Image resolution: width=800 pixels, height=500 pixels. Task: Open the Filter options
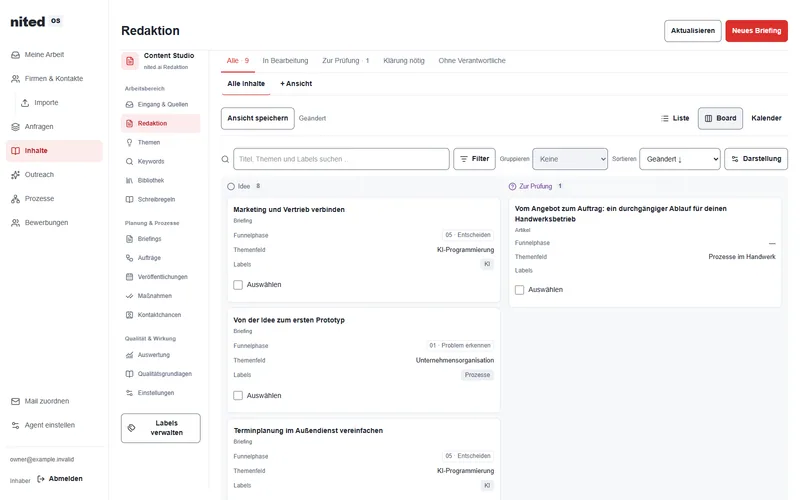point(474,159)
